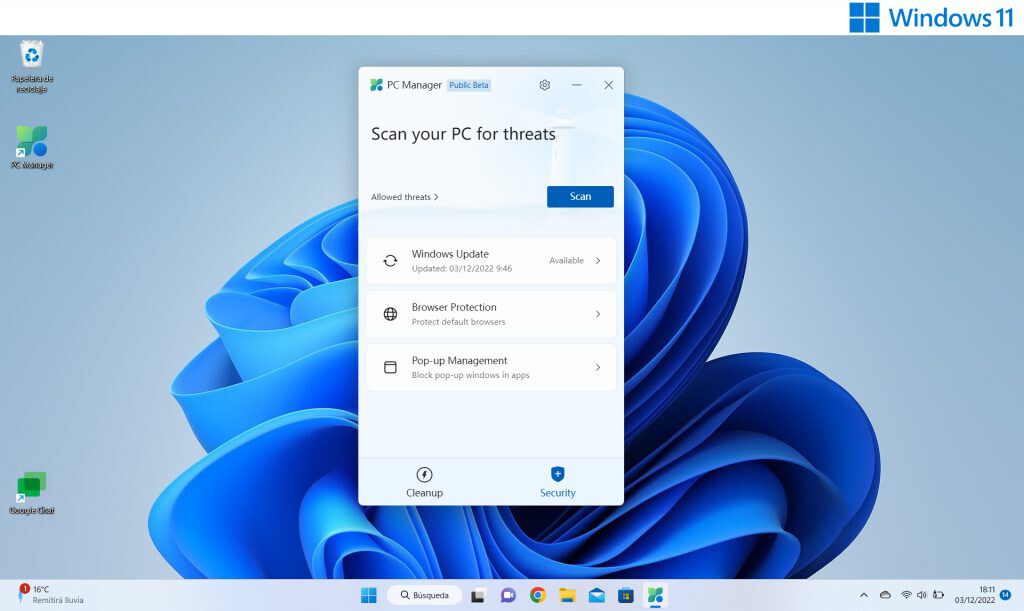Screen dimensions: 1024x611
Task: Launch Google Meet from the desktop
Action: tap(31, 487)
